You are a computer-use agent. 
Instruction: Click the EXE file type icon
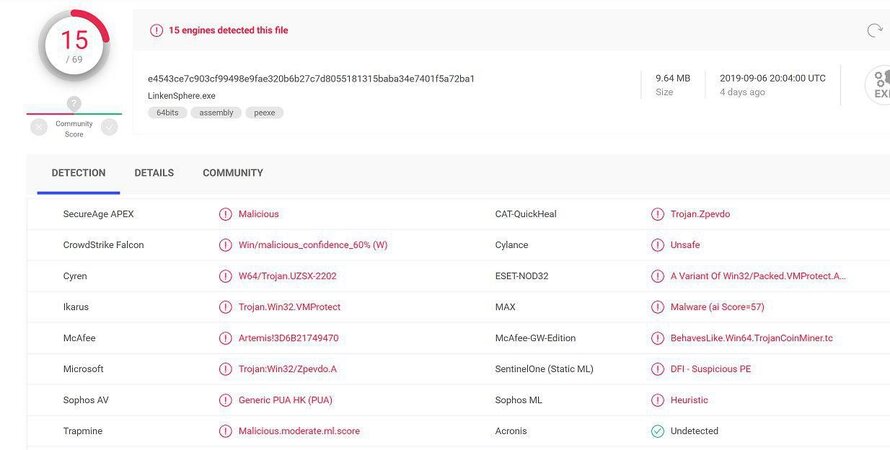tap(878, 85)
